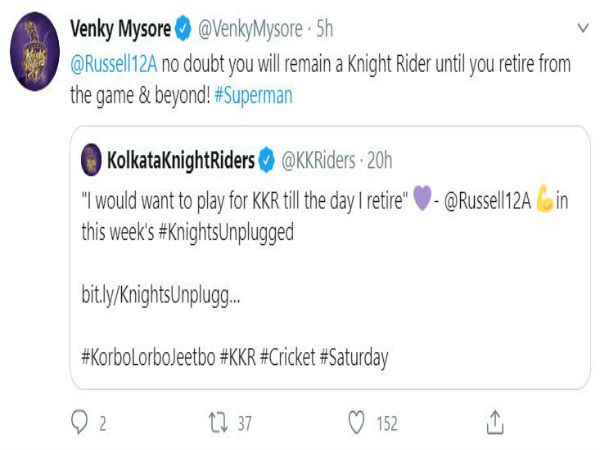
Task: Open the share options upload icon
Action: tap(495, 422)
